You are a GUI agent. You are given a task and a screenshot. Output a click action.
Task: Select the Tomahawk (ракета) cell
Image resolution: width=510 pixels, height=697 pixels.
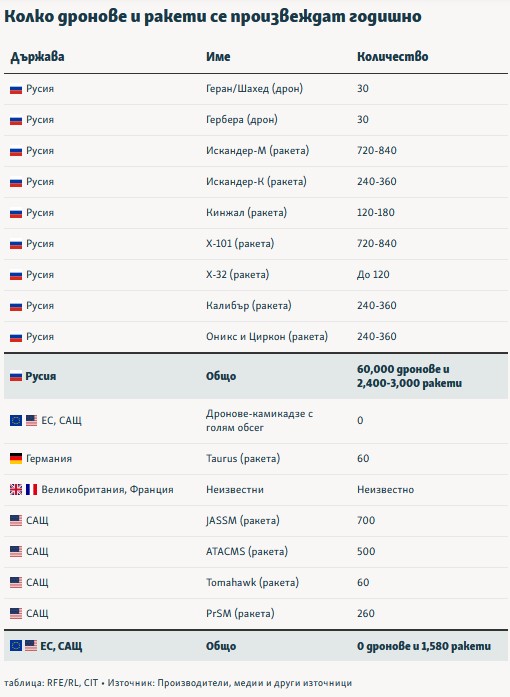tap(252, 582)
